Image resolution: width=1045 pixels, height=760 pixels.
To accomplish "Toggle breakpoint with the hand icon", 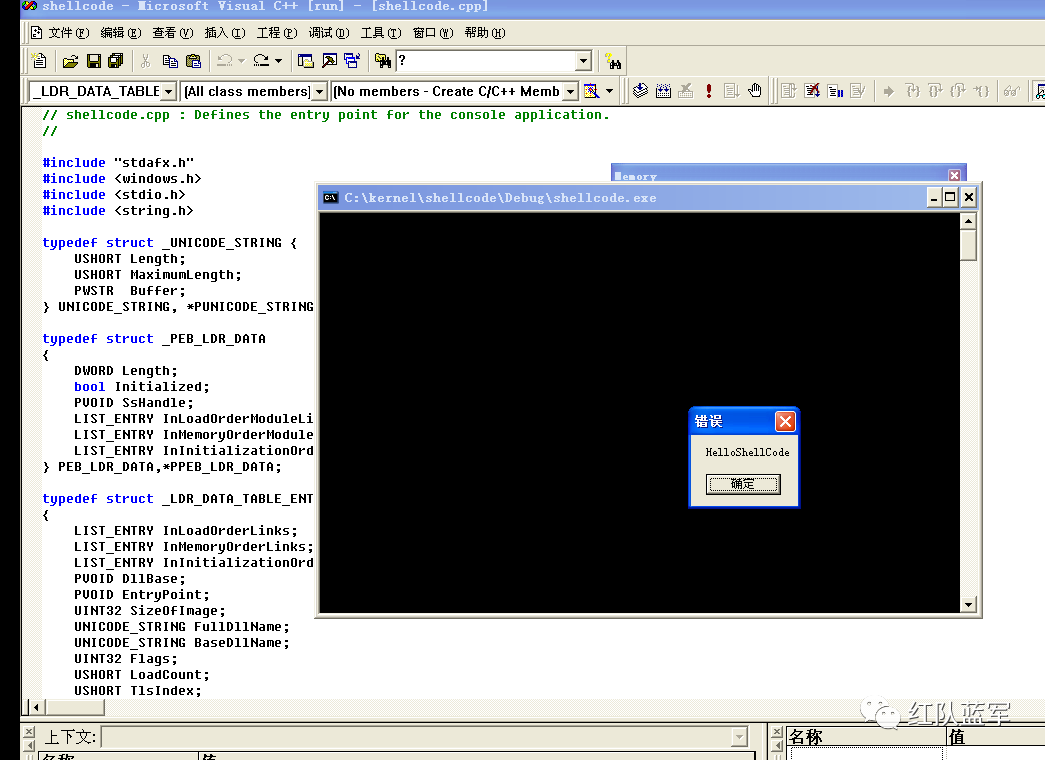I will coord(754,91).
